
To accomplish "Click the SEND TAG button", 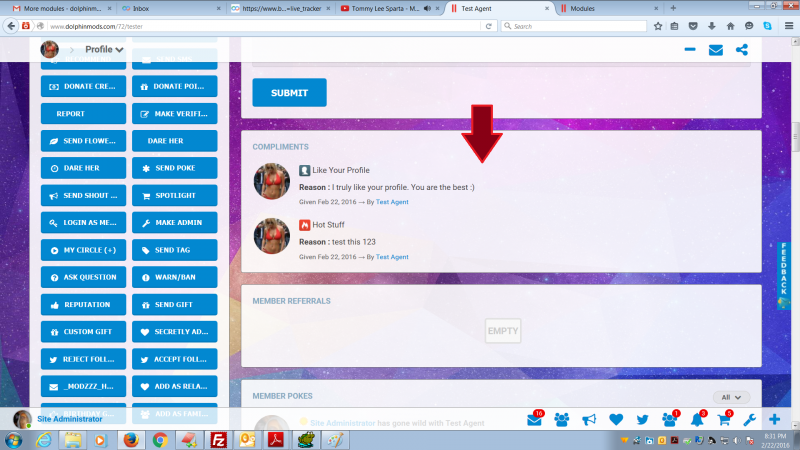I will pyautogui.click(x=174, y=250).
